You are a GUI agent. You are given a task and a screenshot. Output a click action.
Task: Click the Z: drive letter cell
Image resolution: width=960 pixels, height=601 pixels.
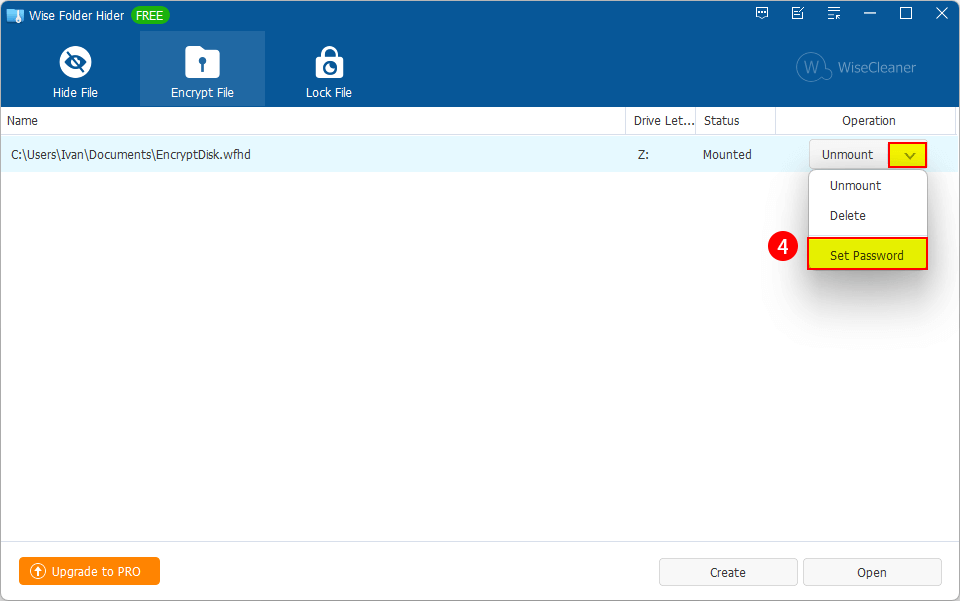click(x=643, y=155)
